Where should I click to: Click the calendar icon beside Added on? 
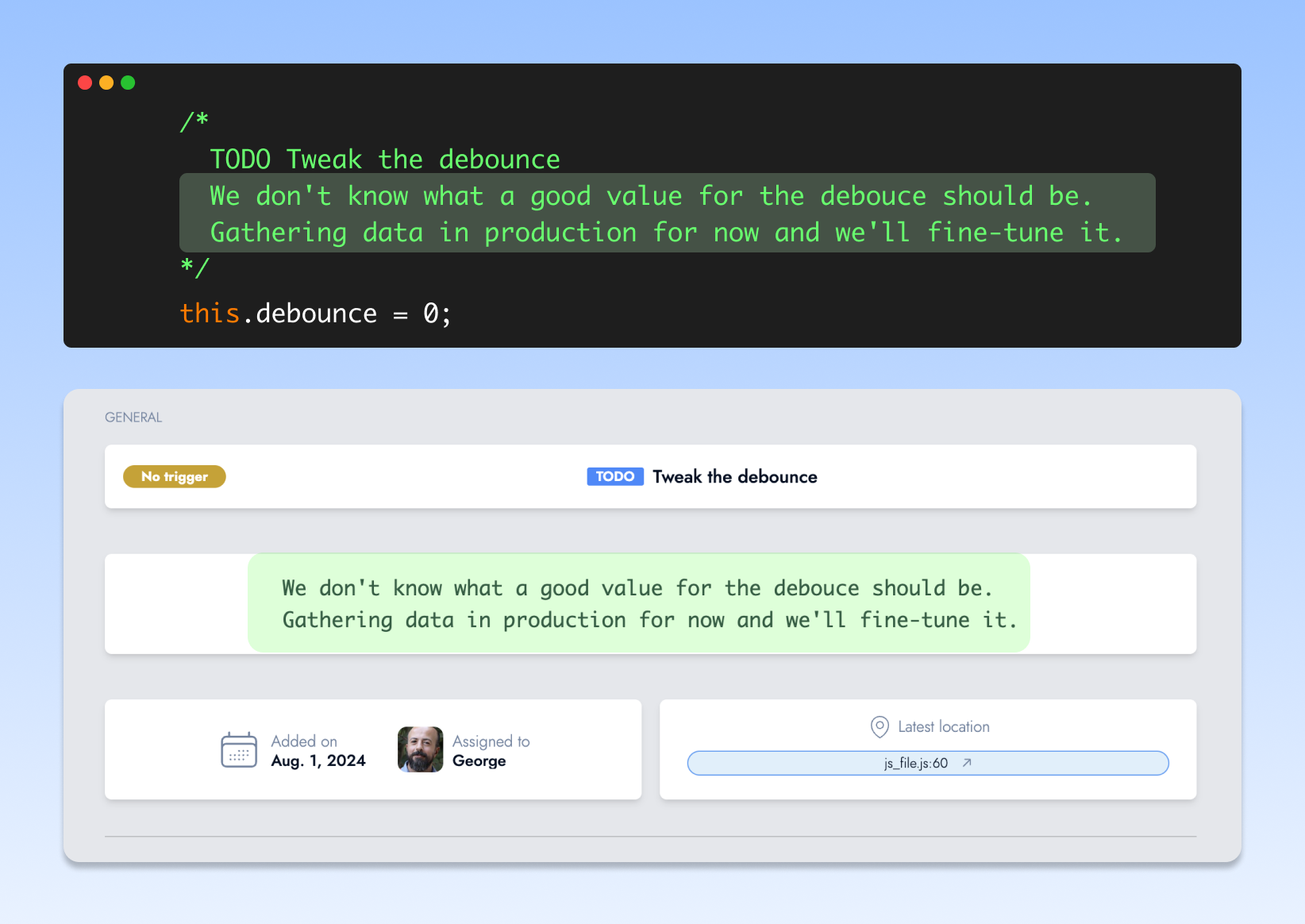point(238,750)
